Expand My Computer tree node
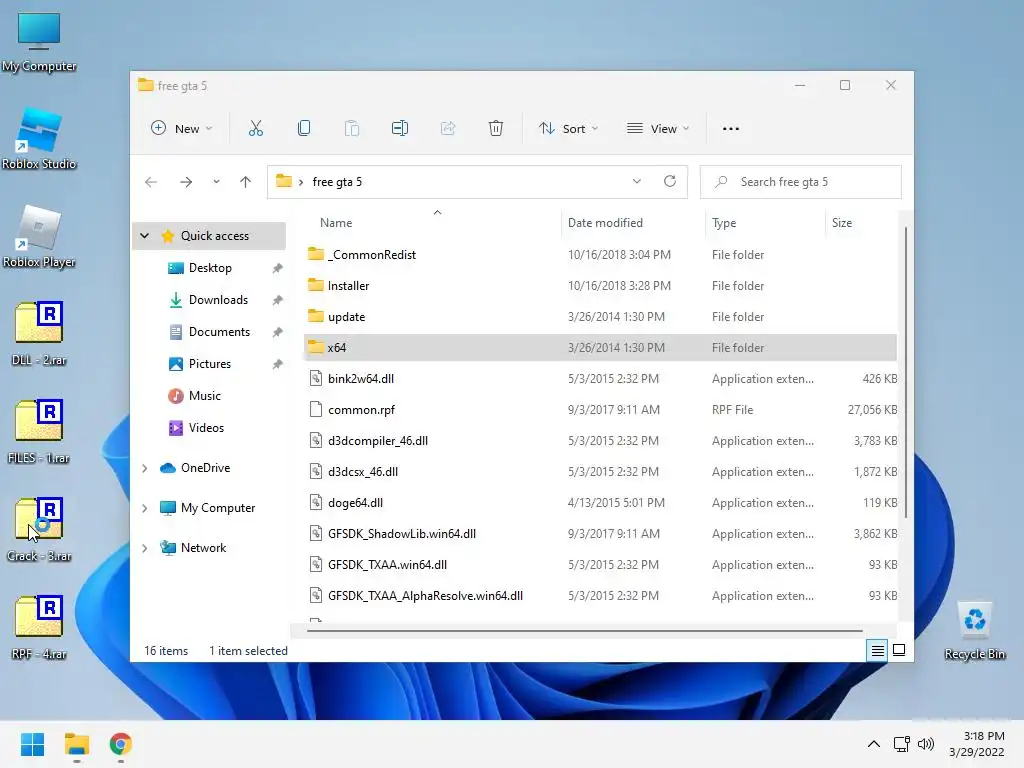 pos(145,508)
